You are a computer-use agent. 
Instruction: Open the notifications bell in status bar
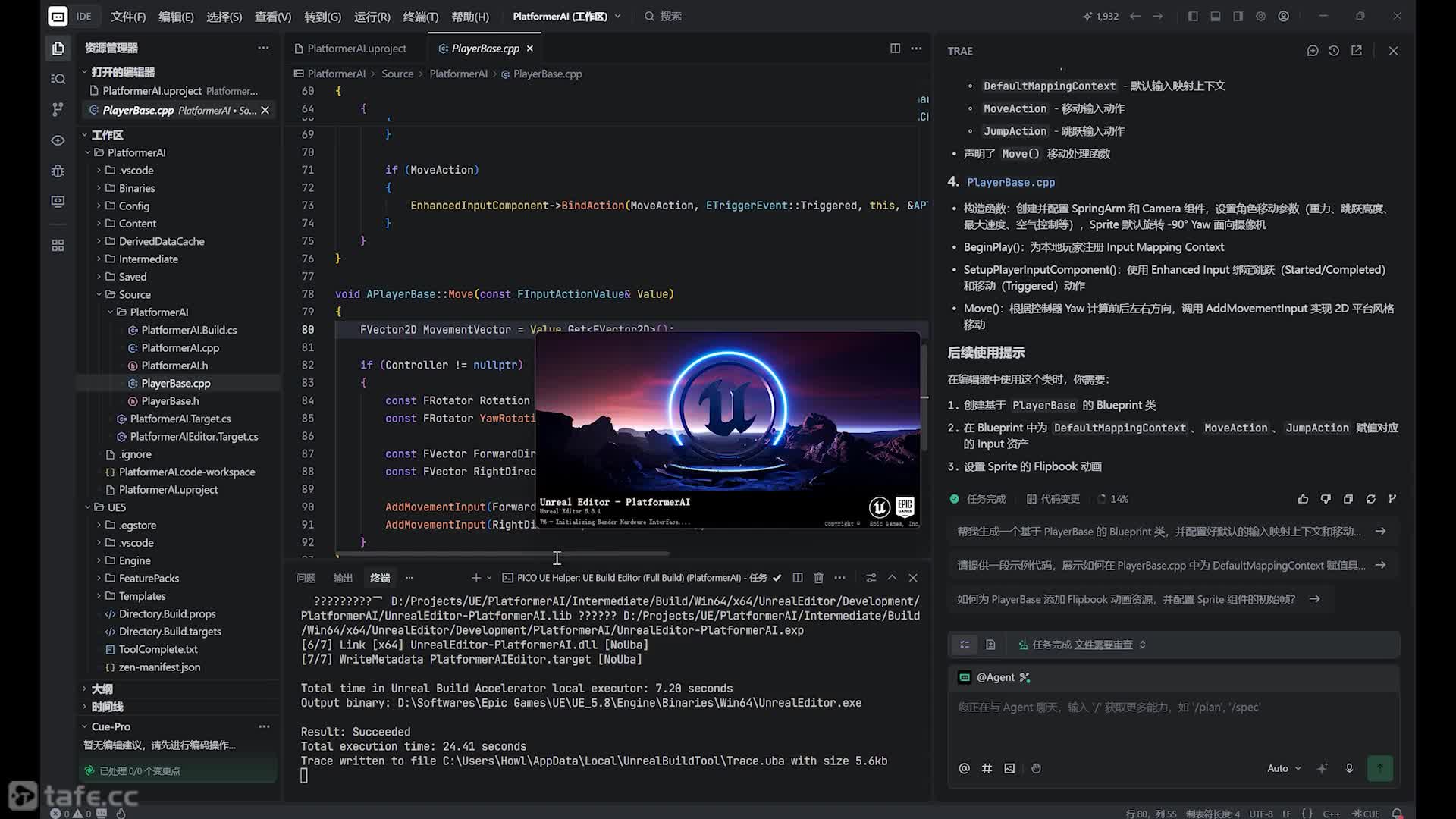(1397, 814)
